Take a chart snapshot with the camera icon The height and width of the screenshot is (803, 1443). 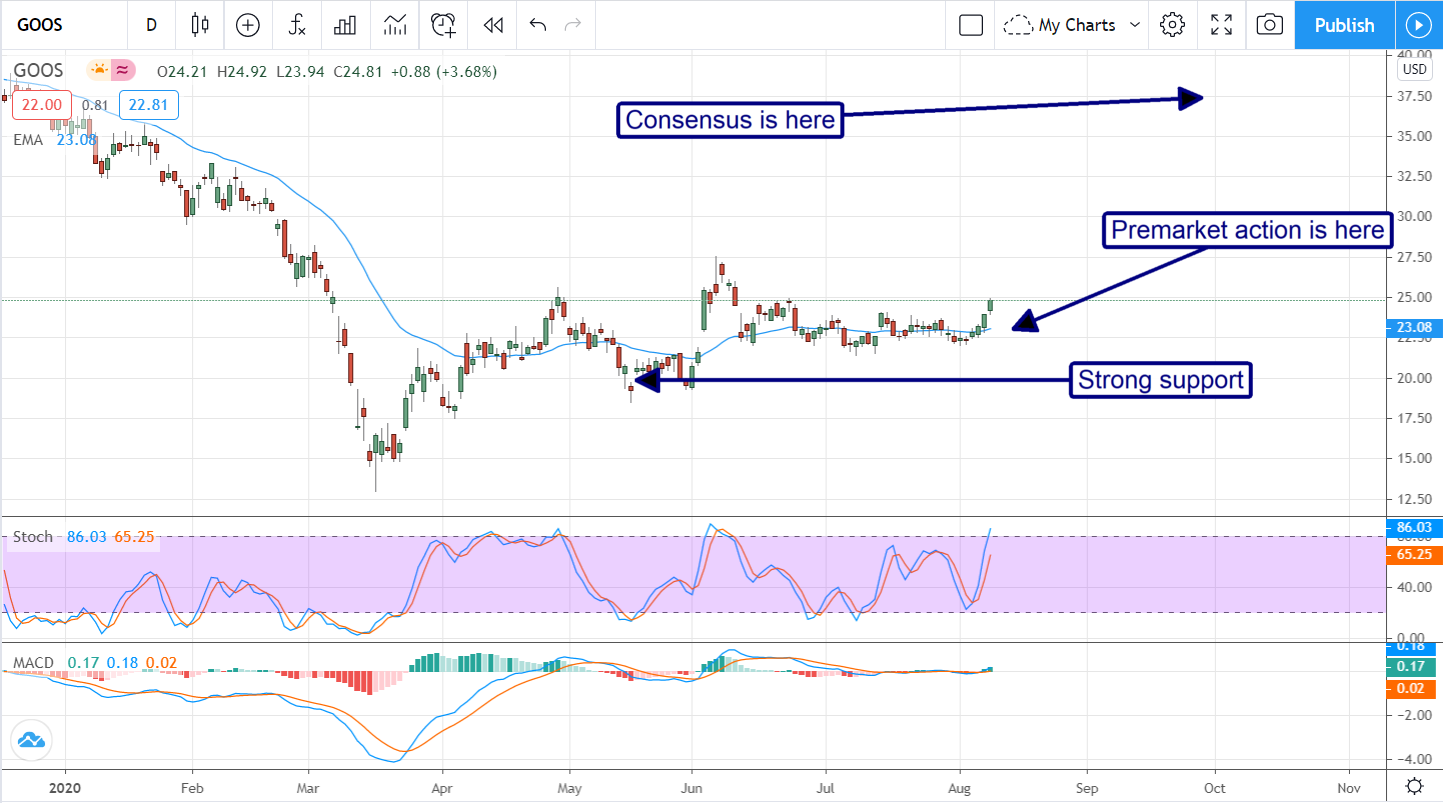point(1269,25)
